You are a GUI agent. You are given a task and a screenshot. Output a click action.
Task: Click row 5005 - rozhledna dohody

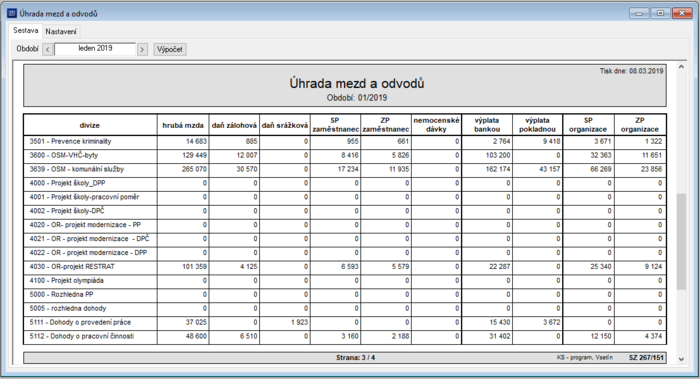click(345, 308)
